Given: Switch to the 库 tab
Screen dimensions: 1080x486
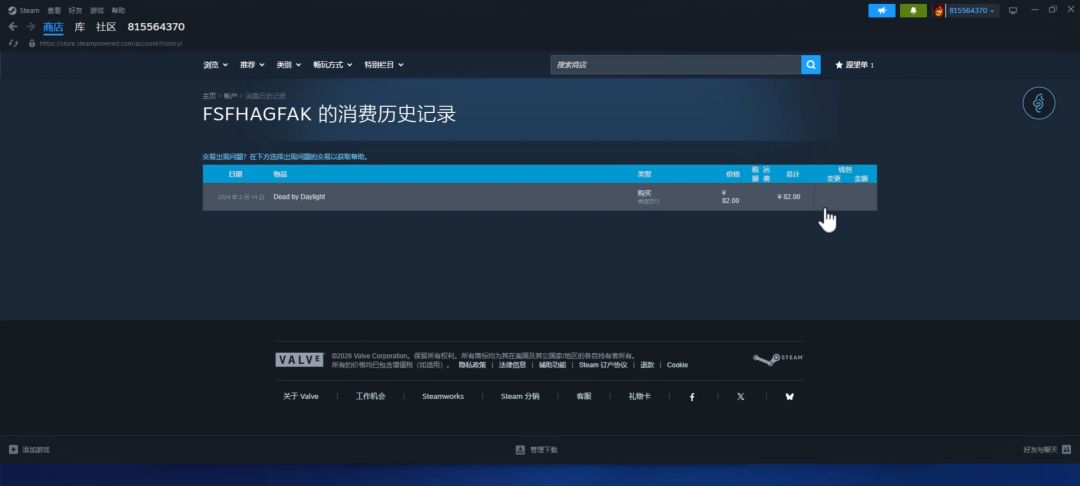Looking at the screenshot, I should click(80, 27).
